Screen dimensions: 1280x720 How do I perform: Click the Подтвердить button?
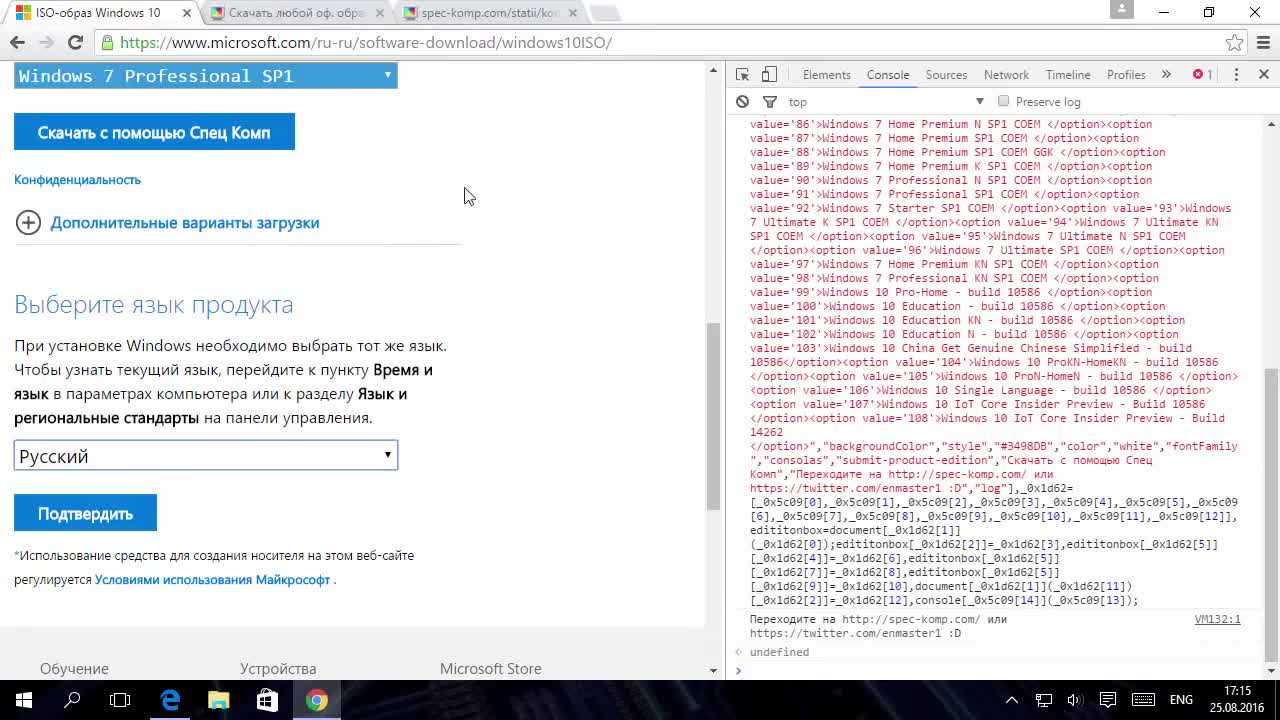coord(85,513)
